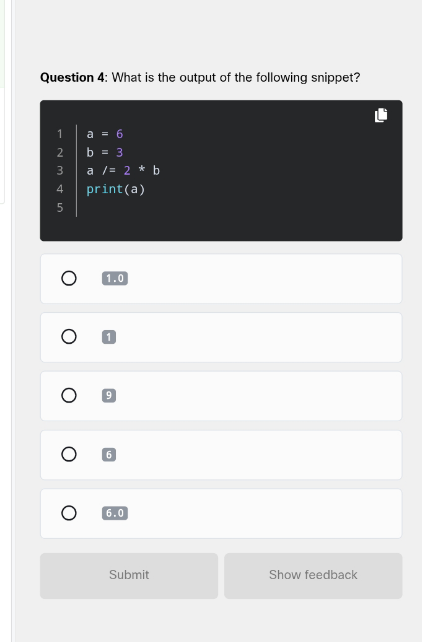
Task: Click the code line a /= 2 * b
Action: (123, 170)
